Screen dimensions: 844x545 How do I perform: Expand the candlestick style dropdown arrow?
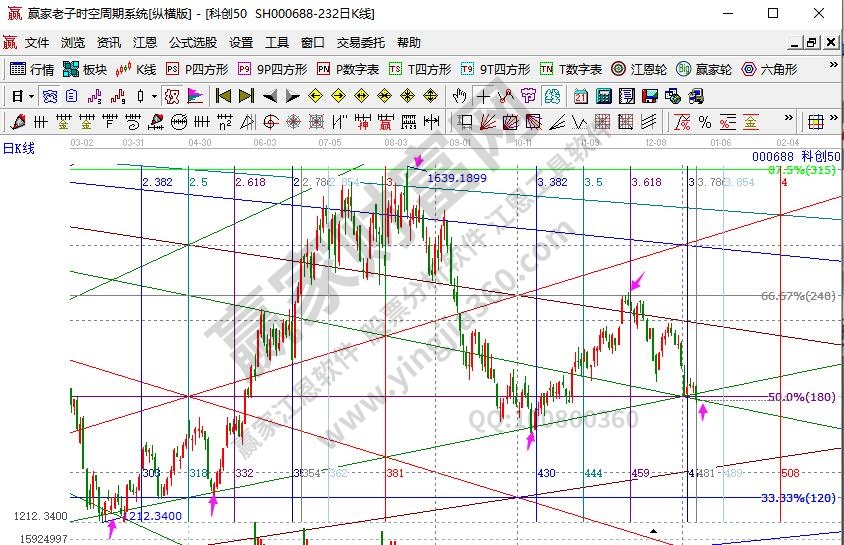click(153, 96)
